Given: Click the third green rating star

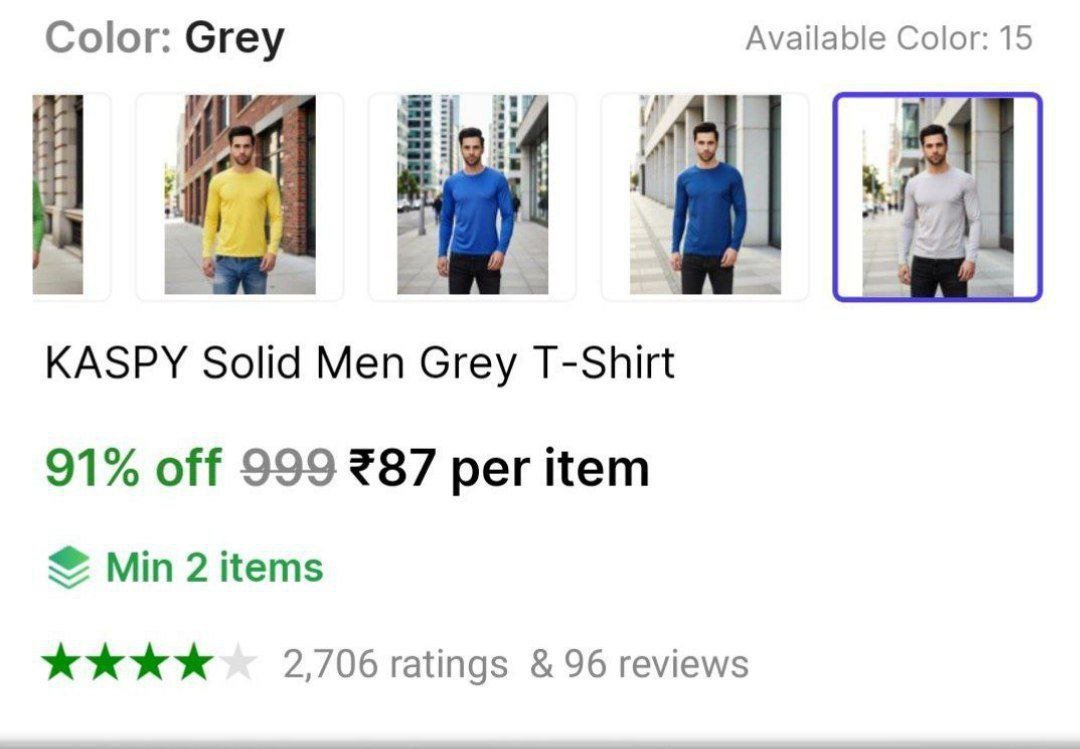Looking at the screenshot, I should 149,663.
